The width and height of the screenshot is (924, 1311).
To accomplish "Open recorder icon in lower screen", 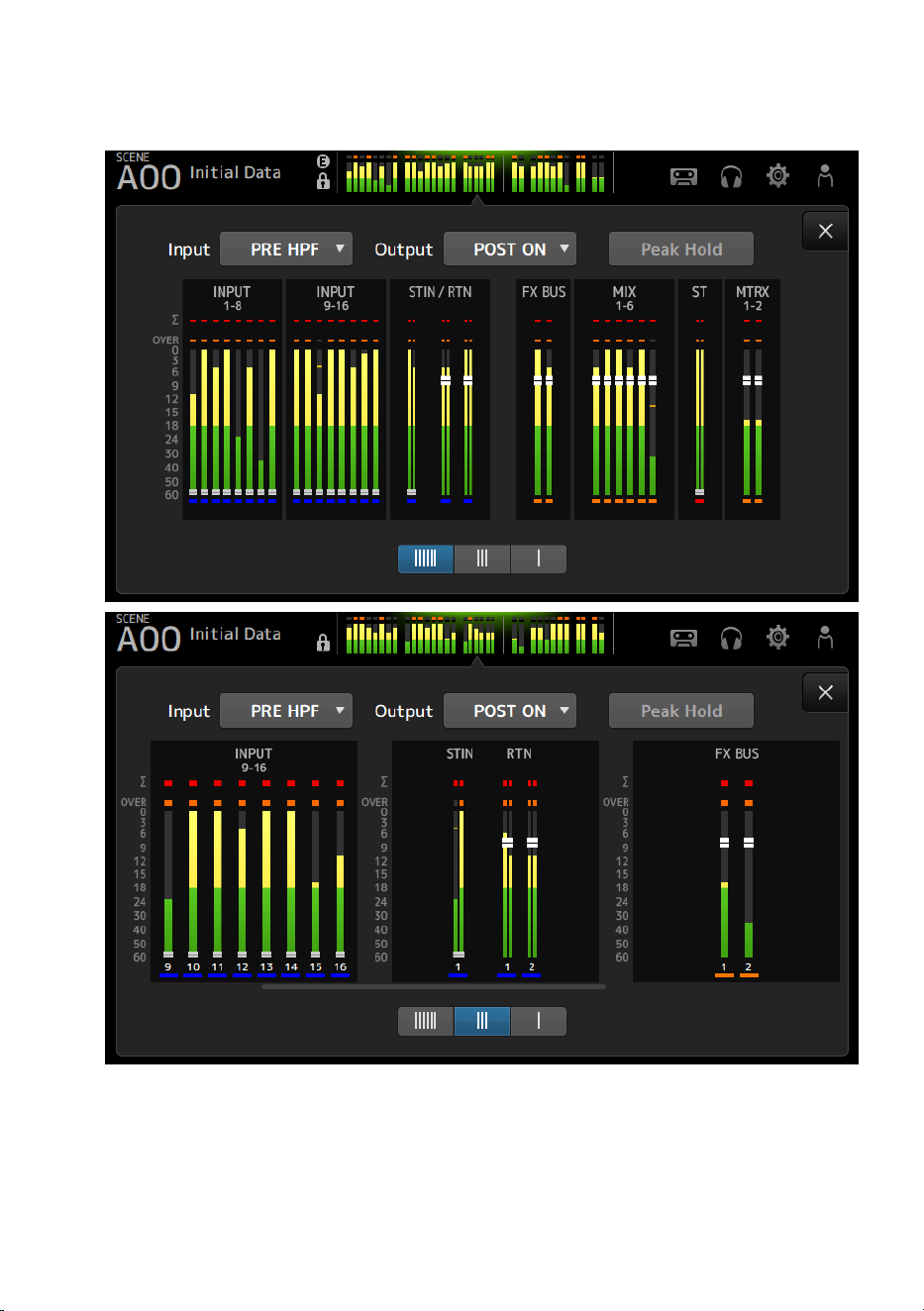I will click(x=683, y=639).
